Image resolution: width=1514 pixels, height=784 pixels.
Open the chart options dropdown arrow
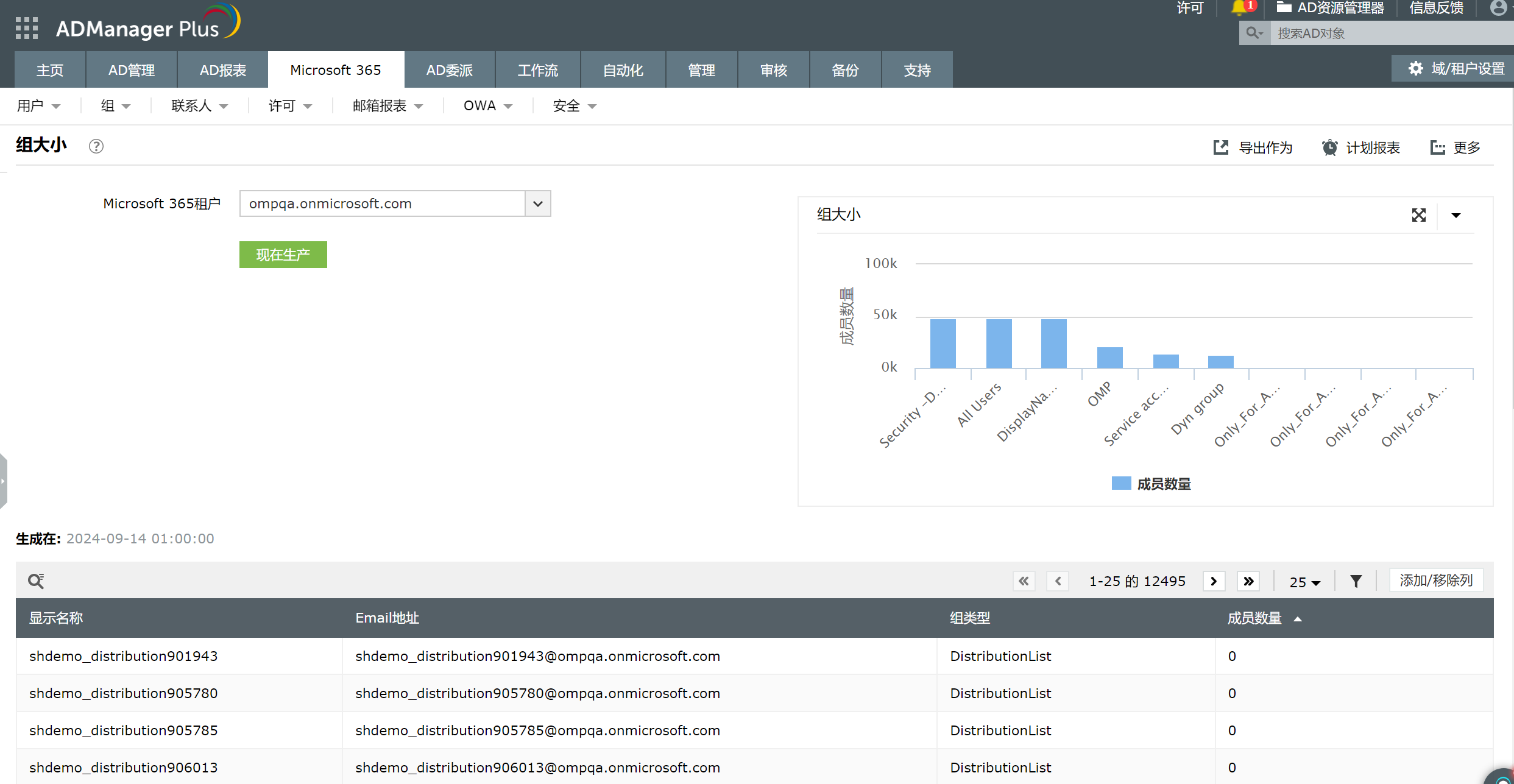[x=1456, y=215]
